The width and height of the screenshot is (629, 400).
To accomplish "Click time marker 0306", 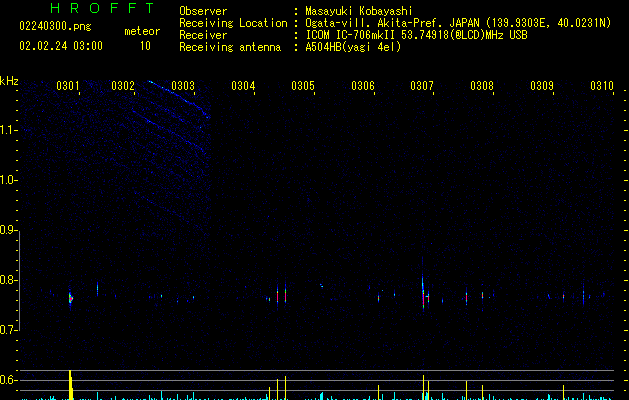I will pyautogui.click(x=363, y=86).
